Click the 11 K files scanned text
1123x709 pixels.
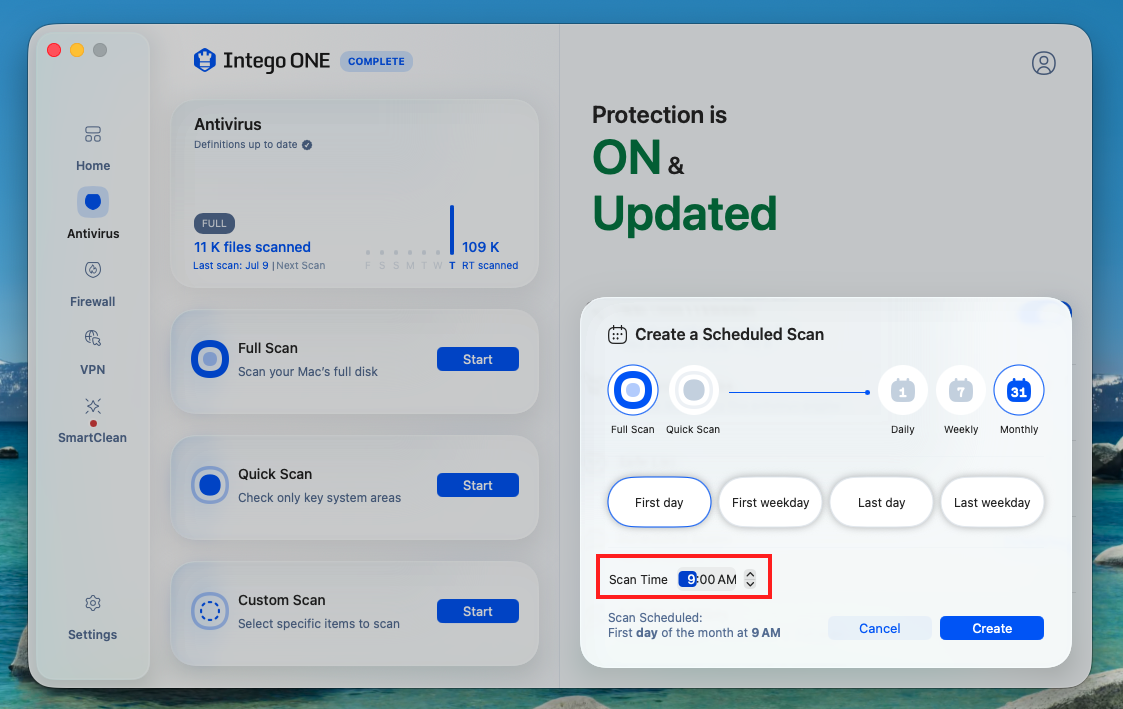click(x=252, y=247)
